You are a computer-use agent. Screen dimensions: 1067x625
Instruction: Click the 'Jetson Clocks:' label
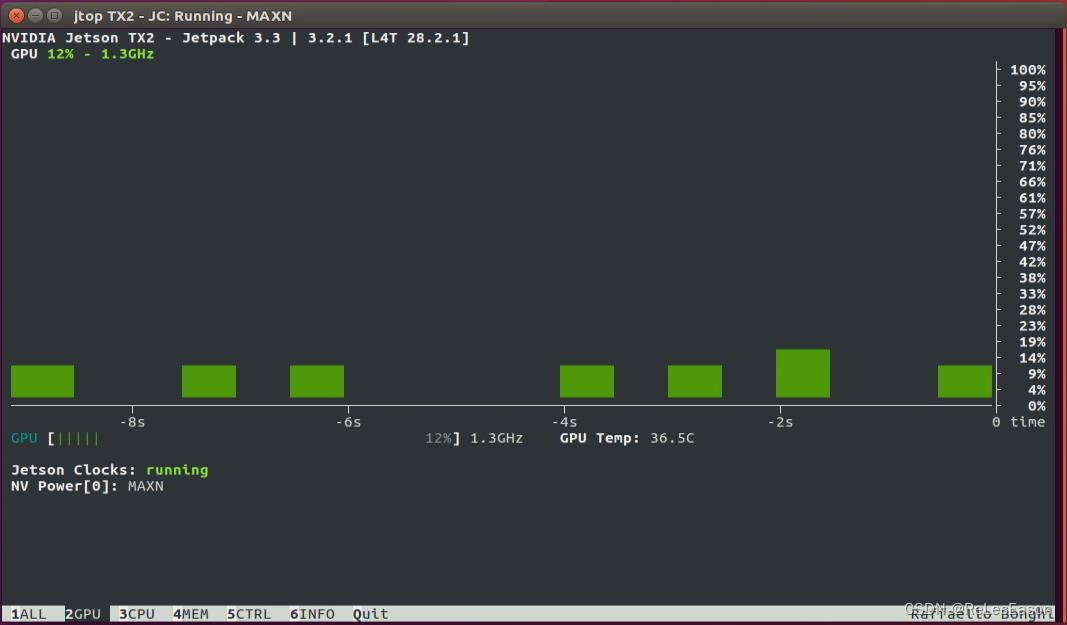[73, 470]
